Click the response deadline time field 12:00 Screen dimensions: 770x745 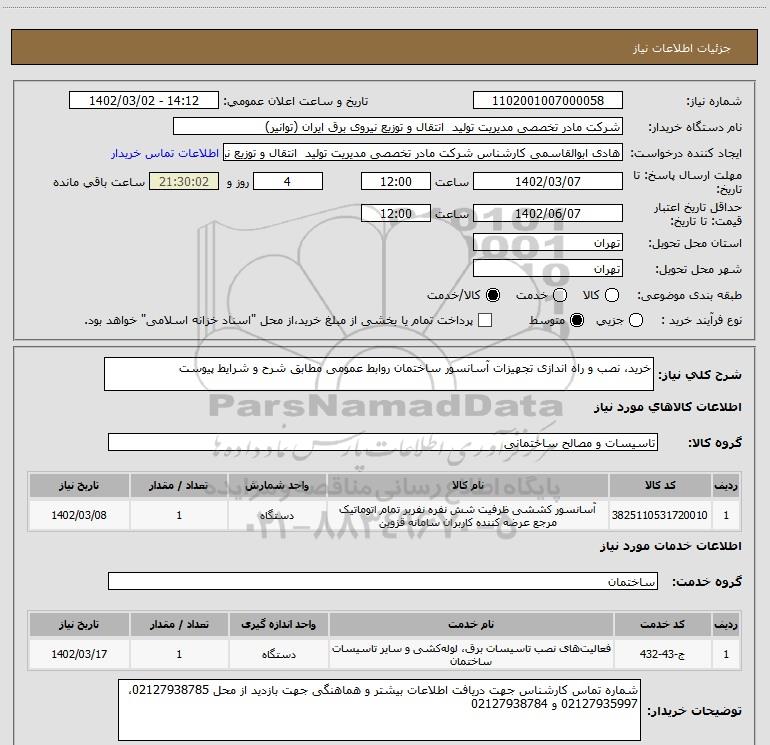396,182
